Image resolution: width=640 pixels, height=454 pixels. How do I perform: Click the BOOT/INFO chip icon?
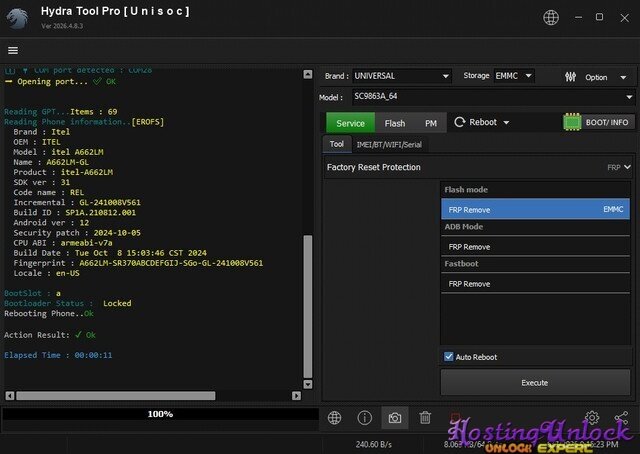572,122
